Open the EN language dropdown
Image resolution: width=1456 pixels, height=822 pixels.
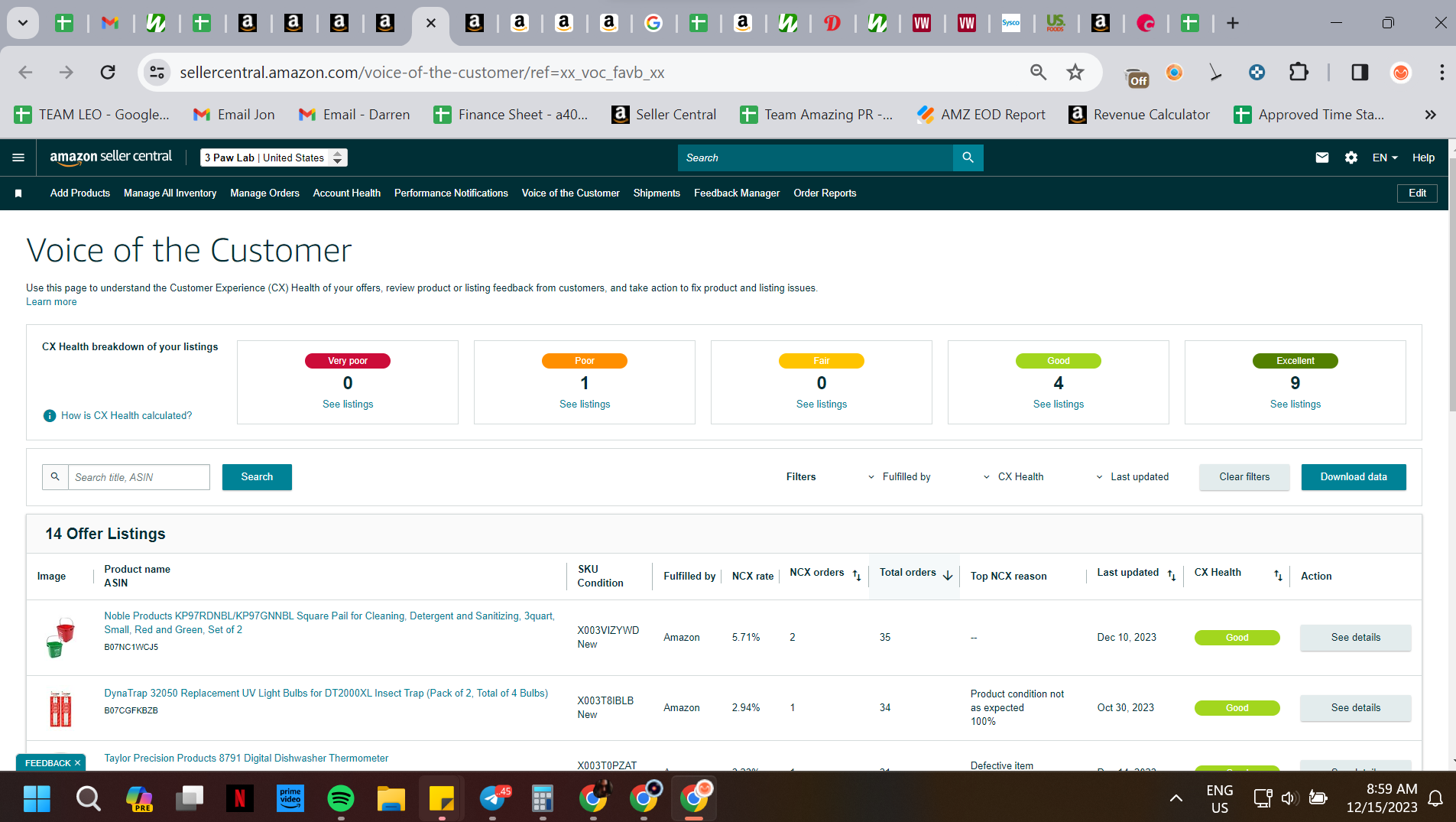(x=1385, y=158)
